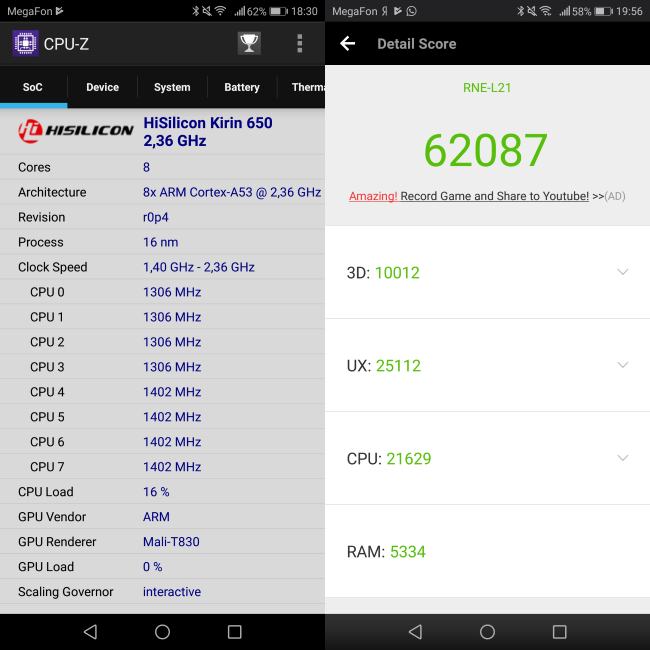Tap Bluetooth icon in Detail Score status bar
The width and height of the screenshot is (650, 650).
[521, 11]
